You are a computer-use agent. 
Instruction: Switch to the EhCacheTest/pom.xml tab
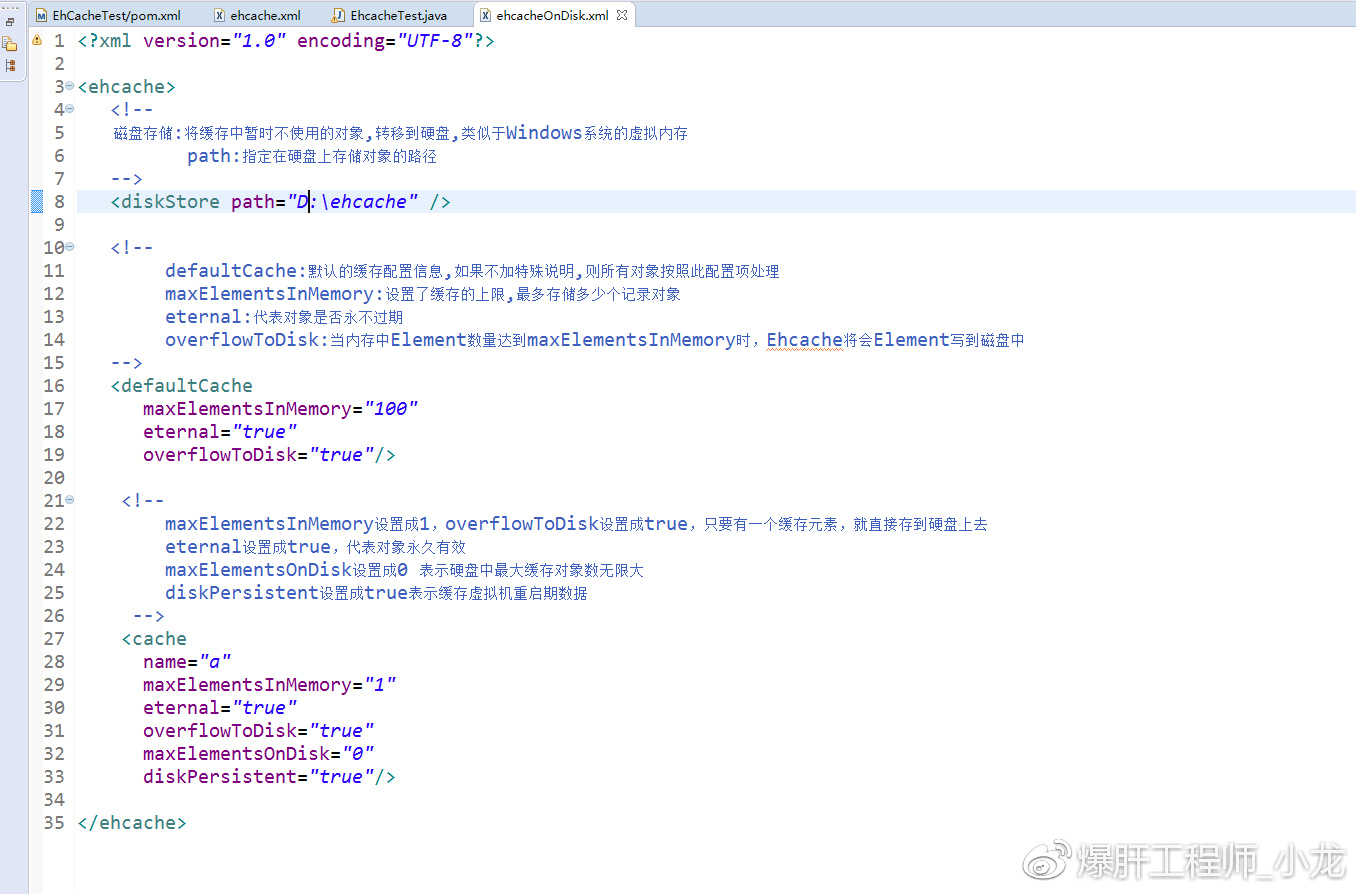[x=107, y=15]
